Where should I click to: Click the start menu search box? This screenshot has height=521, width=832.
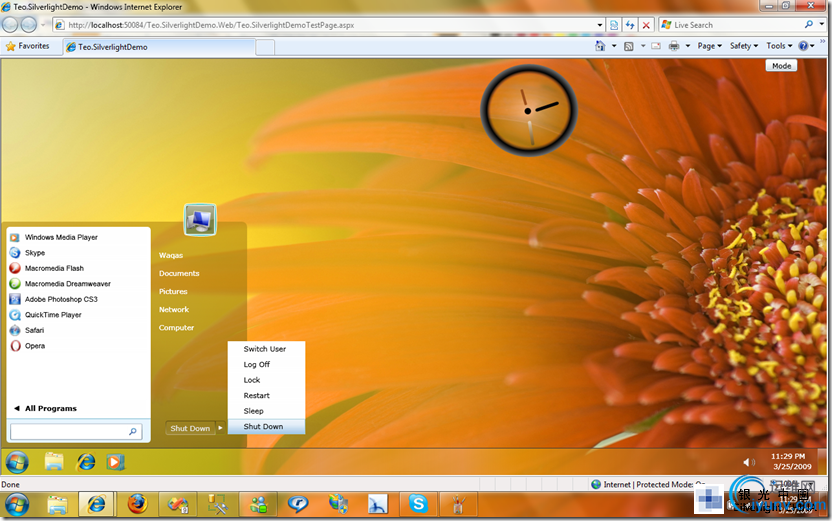coord(76,431)
